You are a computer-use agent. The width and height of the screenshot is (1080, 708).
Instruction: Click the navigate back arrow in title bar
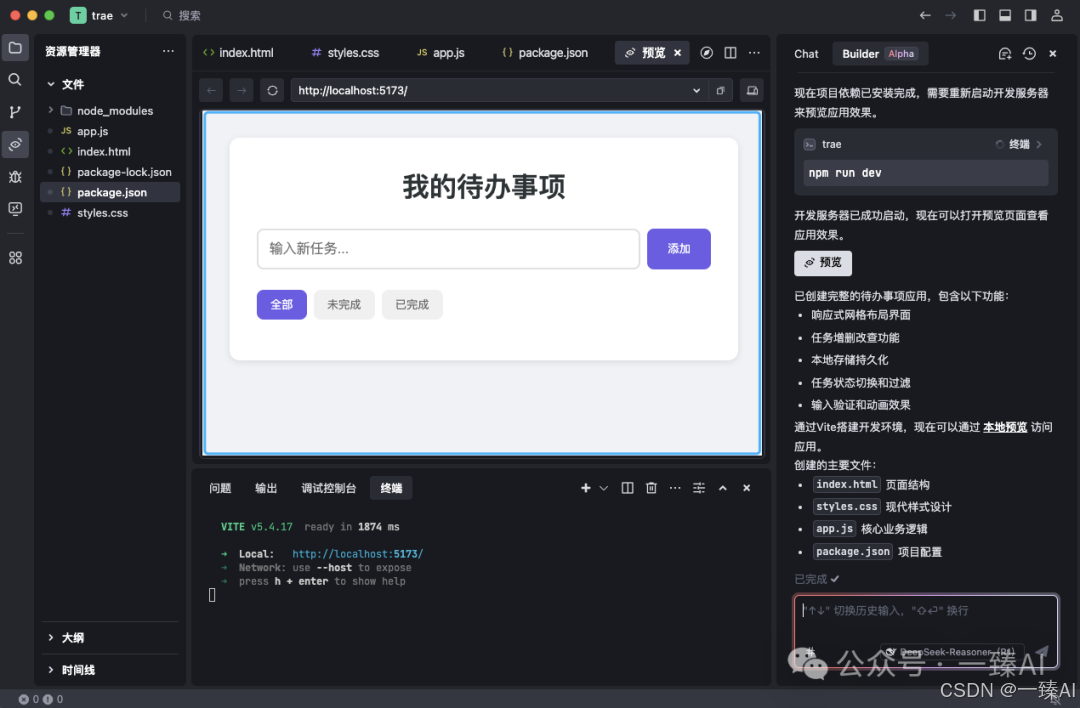click(x=925, y=15)
